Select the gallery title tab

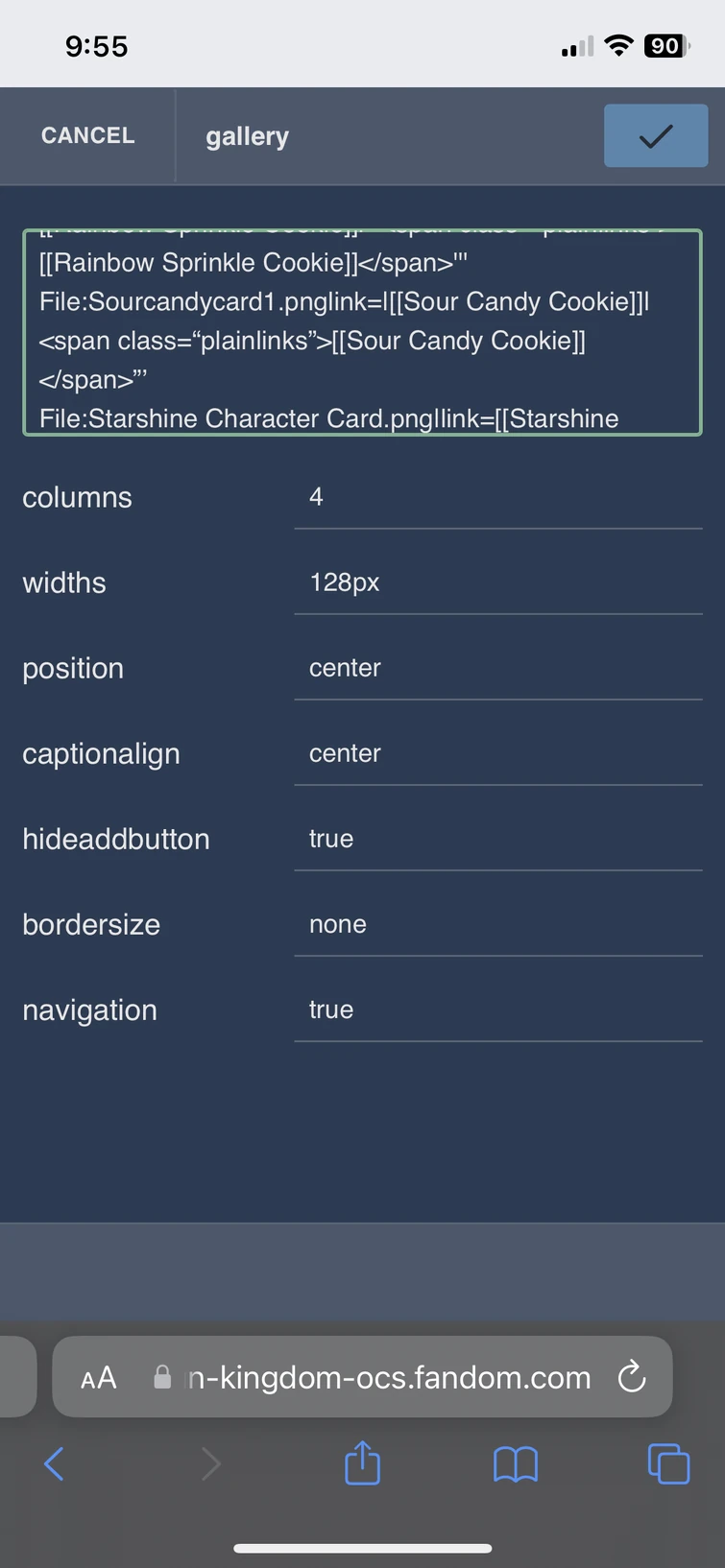point(247,136)
